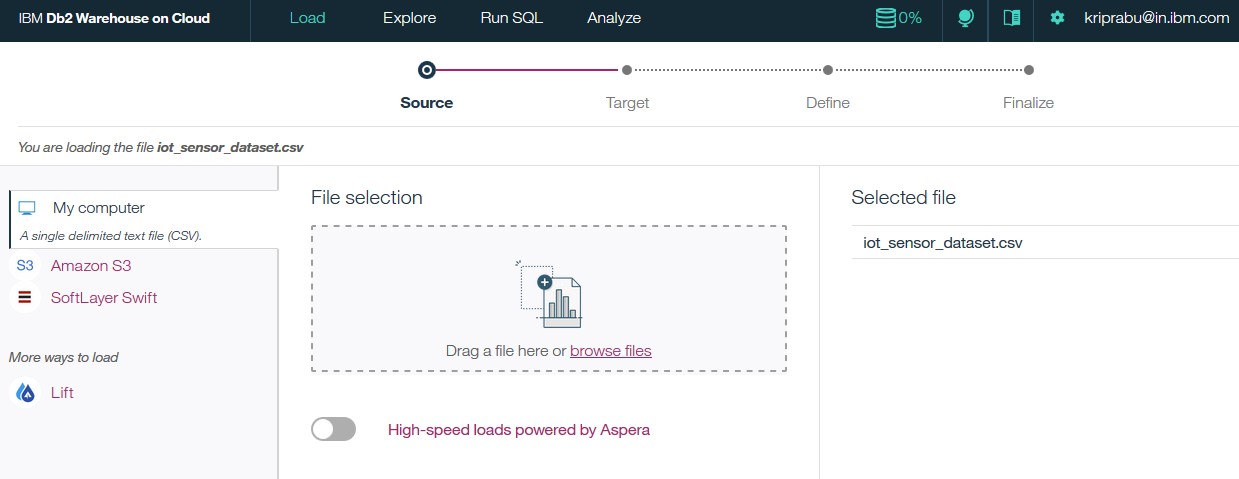Click the Selected file heading

point(904,198)
